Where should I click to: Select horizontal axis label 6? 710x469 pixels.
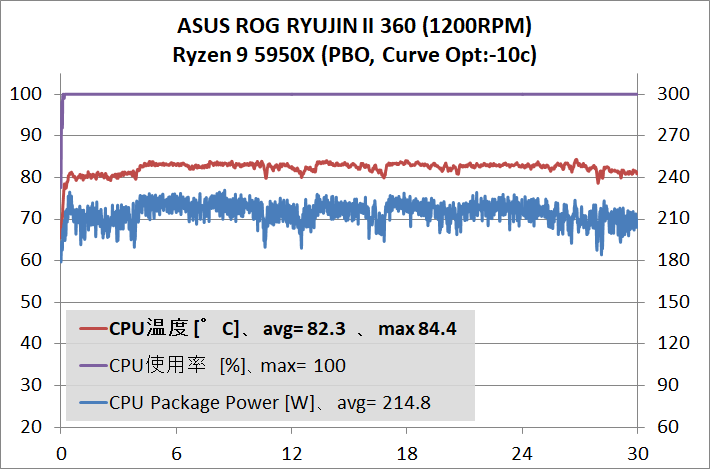pyautogui.click(x=176, y=454)
